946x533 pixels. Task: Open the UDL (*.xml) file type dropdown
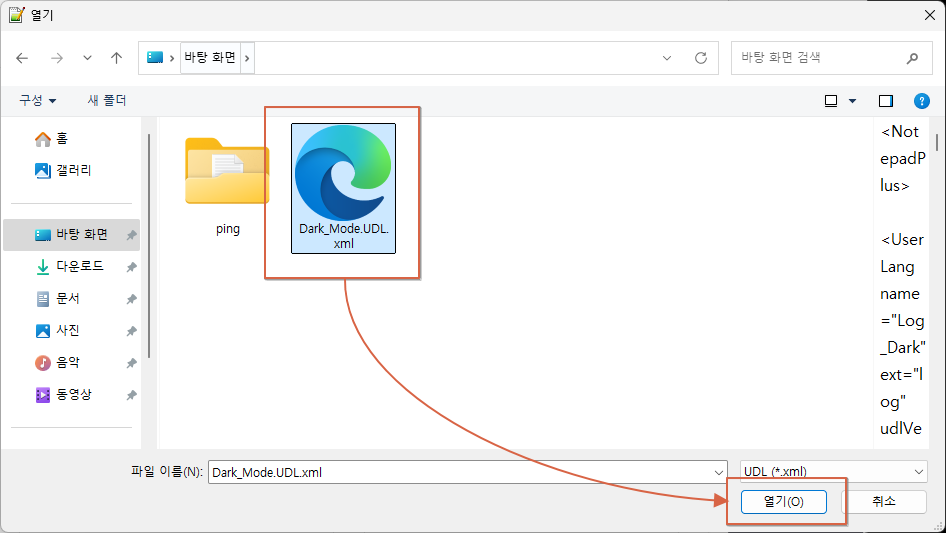(x=834, y=472)
